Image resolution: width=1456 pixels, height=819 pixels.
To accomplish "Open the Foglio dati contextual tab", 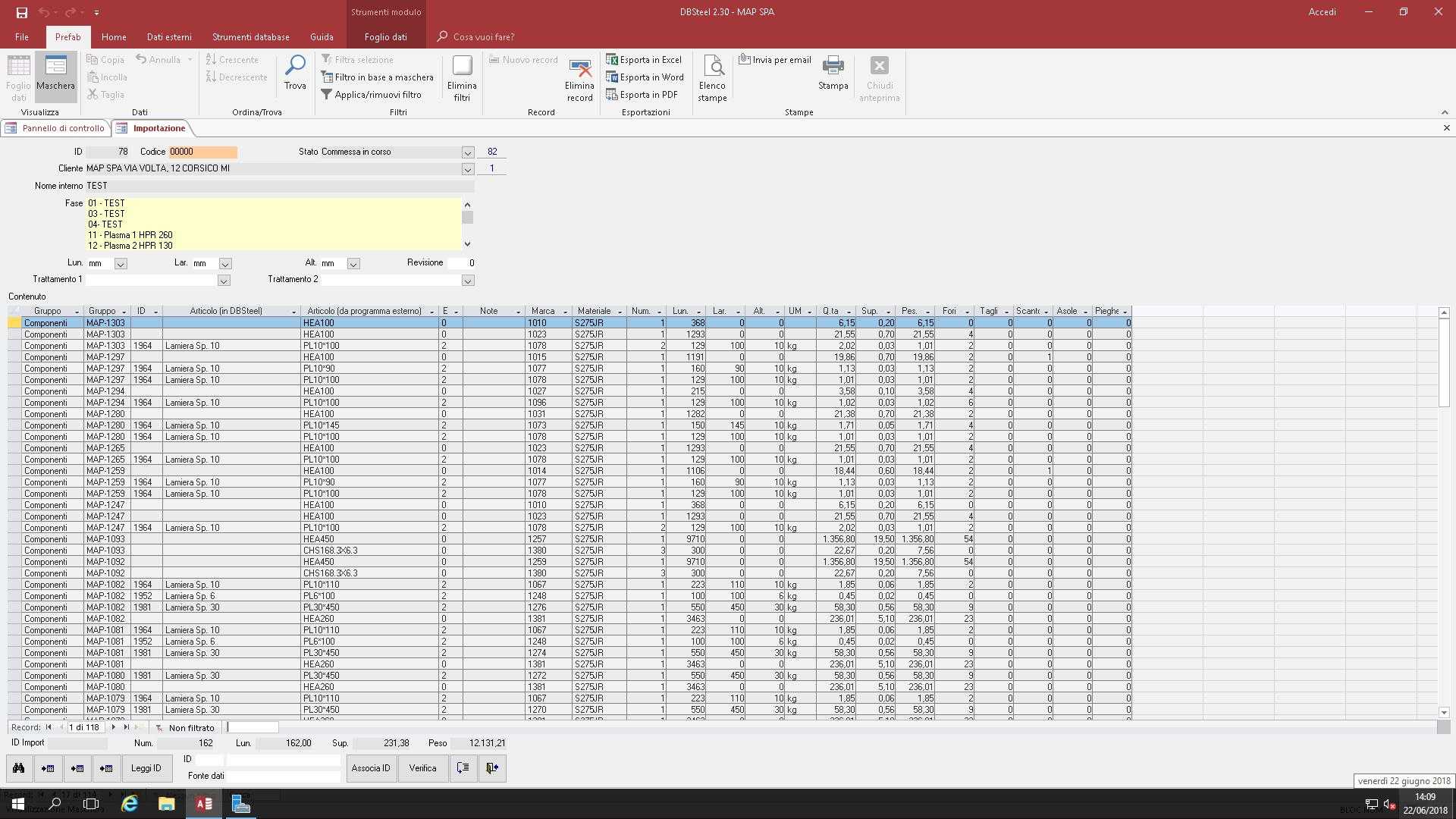I will 385,36.
